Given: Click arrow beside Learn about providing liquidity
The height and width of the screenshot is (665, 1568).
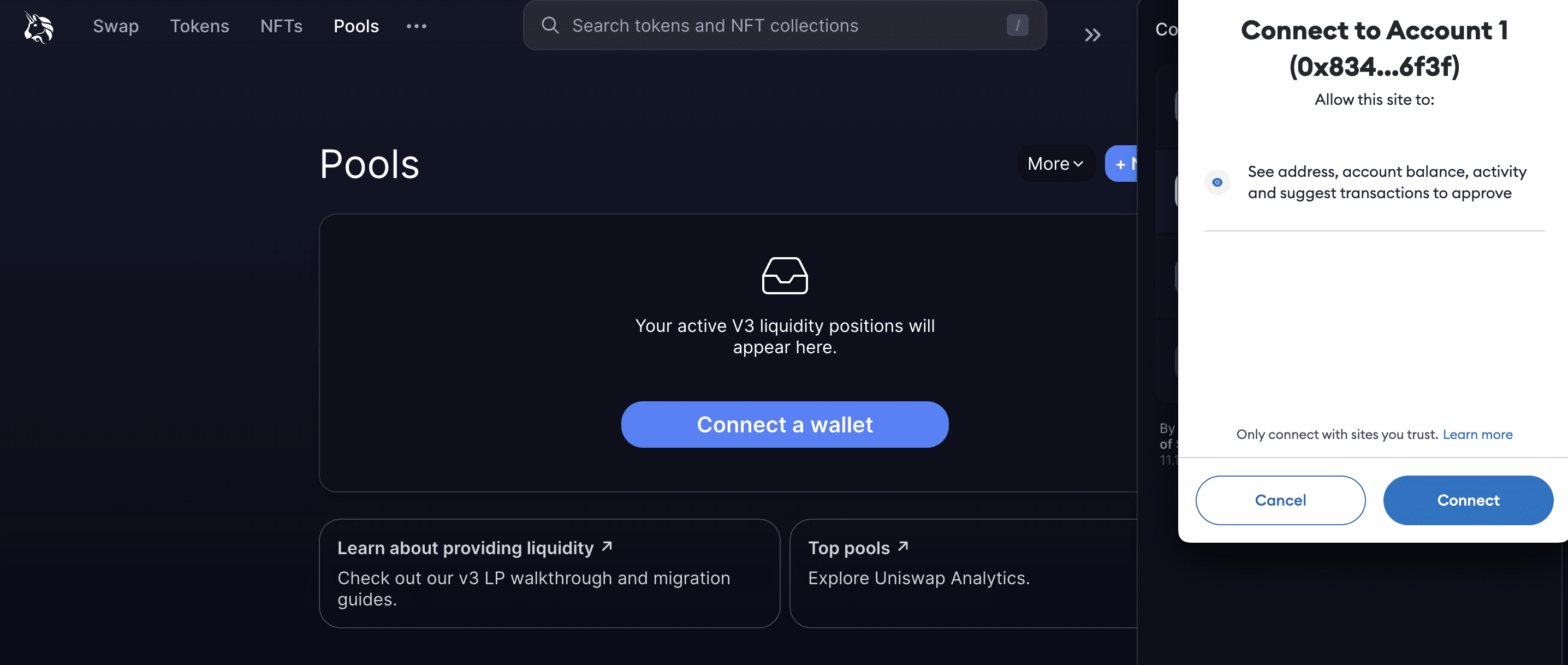Looking at the screenshot, I should [x=607, y=547].
